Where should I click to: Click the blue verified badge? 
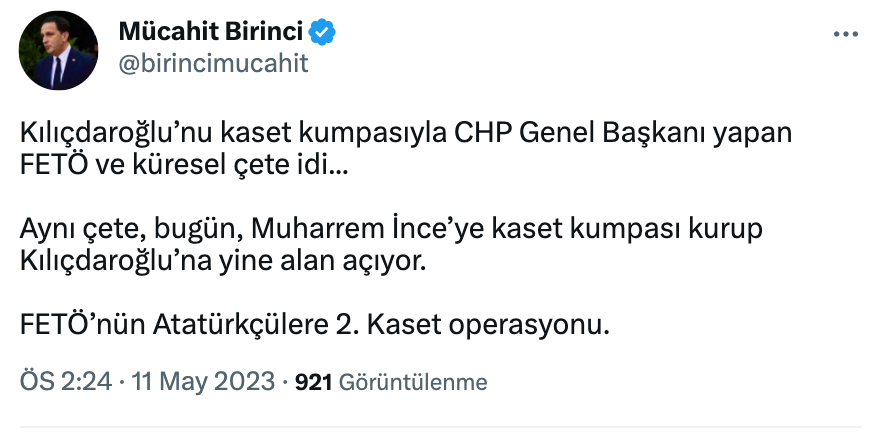[322, 33]
